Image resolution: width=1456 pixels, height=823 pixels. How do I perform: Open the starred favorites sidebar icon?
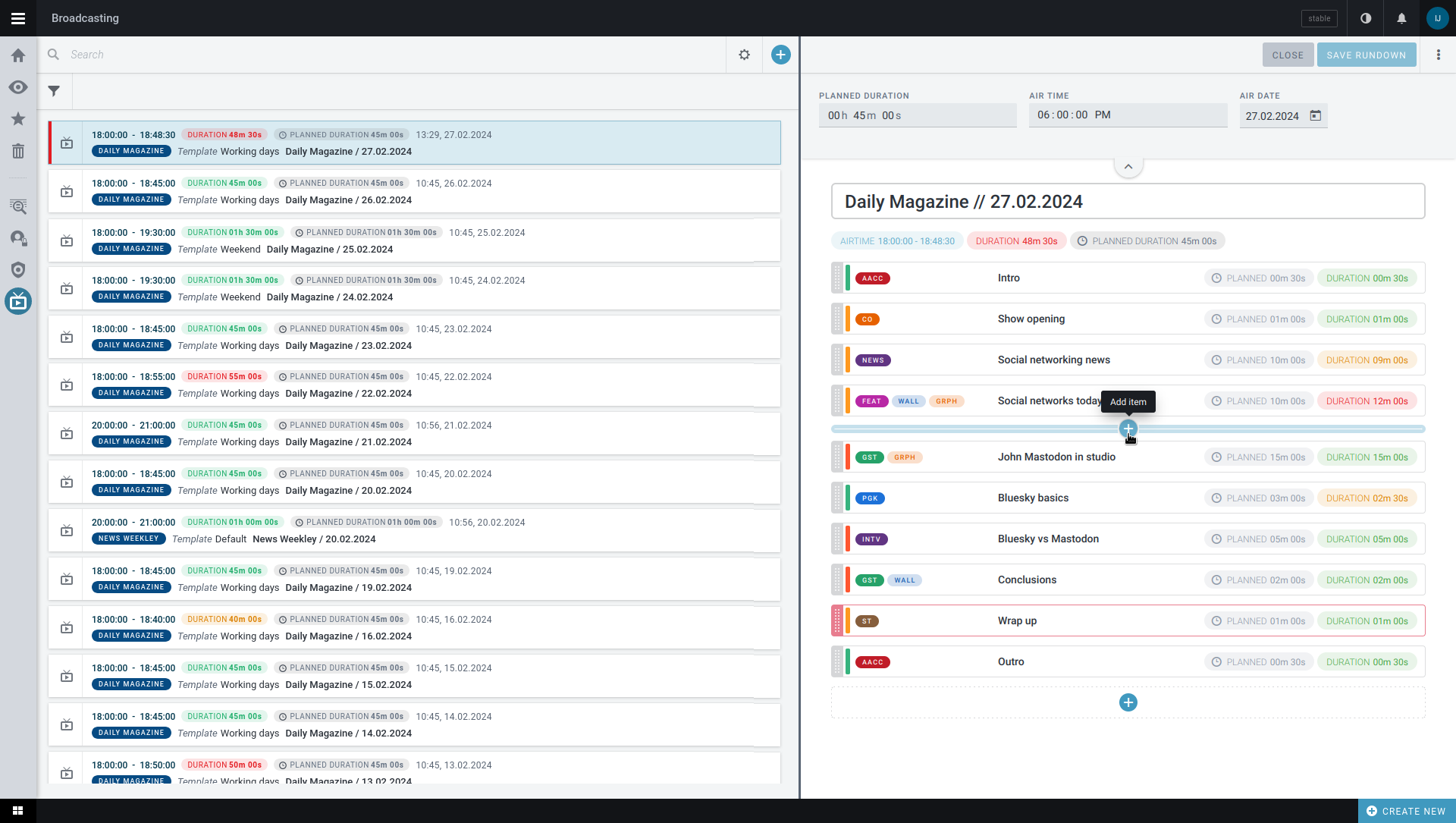coord(18,119)
